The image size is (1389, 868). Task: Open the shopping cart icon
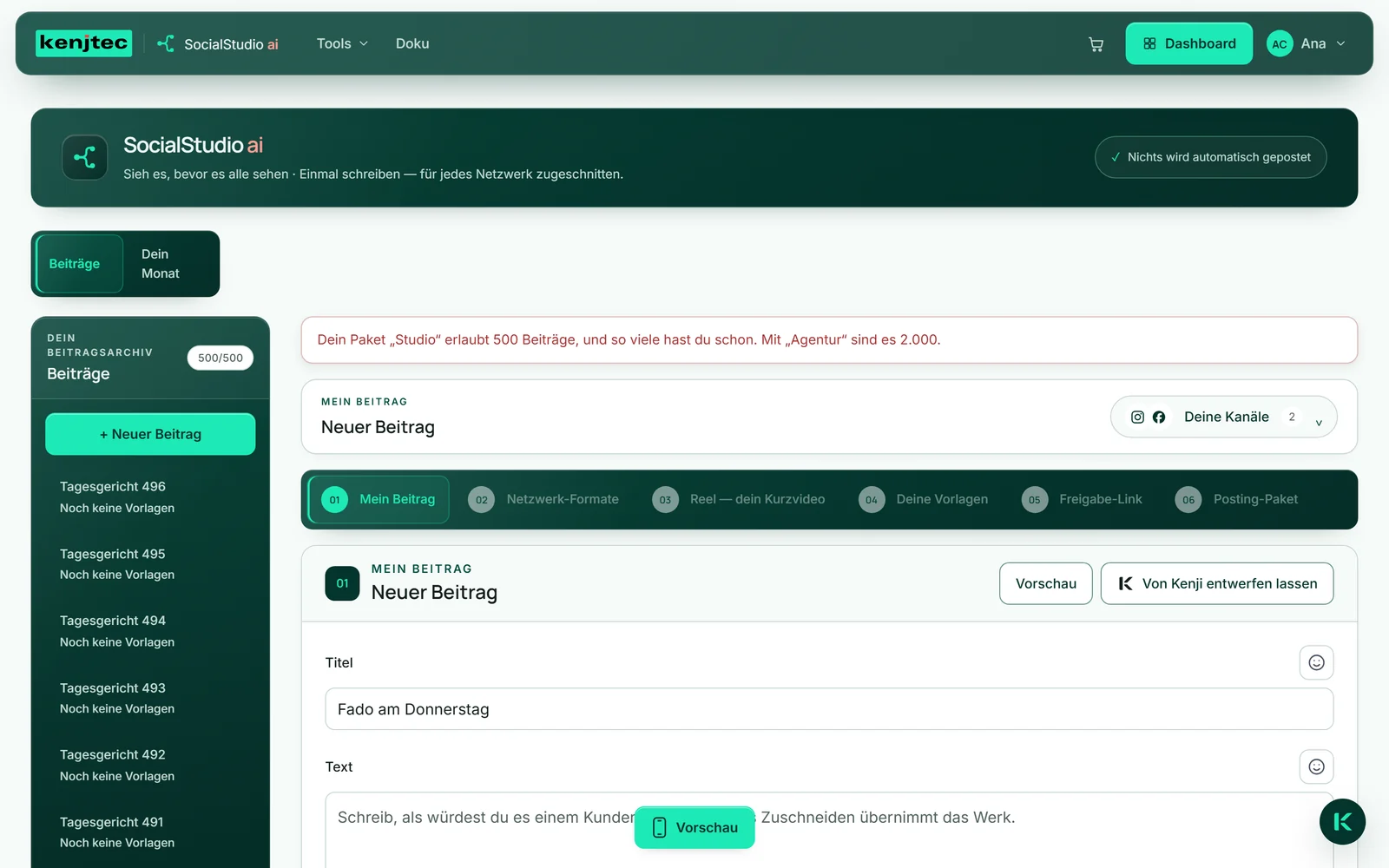click(1096, 44)
